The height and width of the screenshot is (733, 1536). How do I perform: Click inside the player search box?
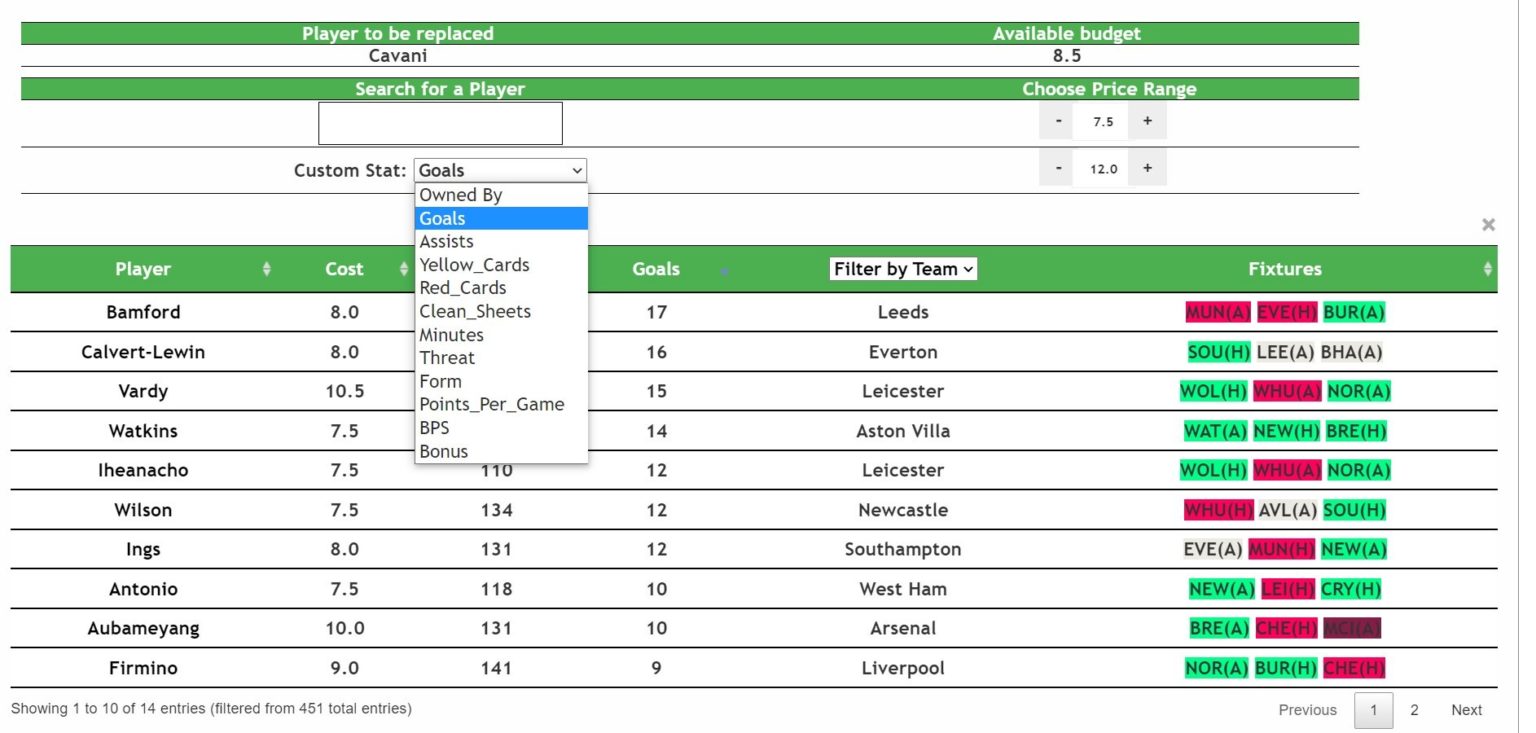point(440,121)
